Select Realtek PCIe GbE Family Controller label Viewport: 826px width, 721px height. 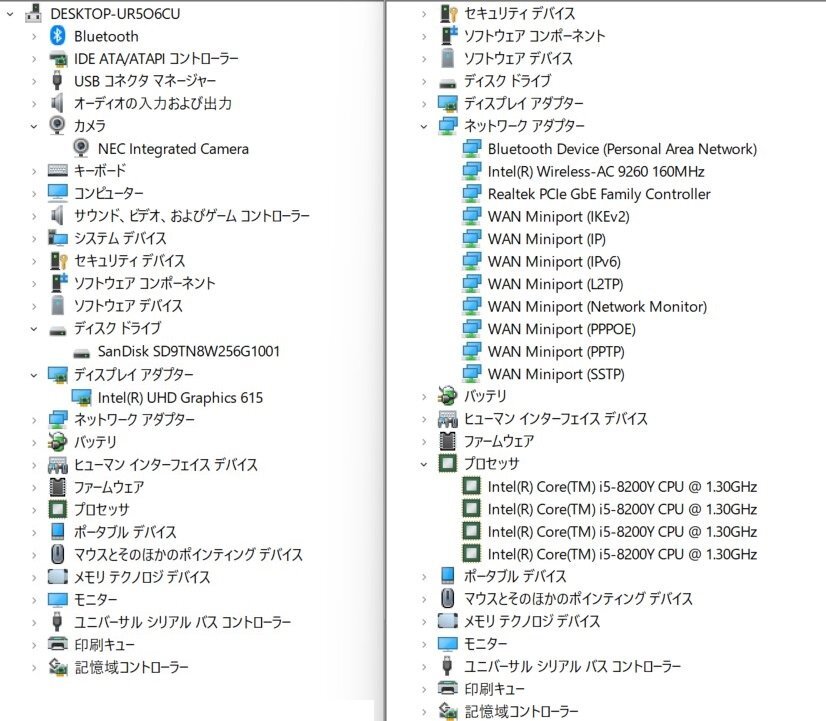pos(599,194)
